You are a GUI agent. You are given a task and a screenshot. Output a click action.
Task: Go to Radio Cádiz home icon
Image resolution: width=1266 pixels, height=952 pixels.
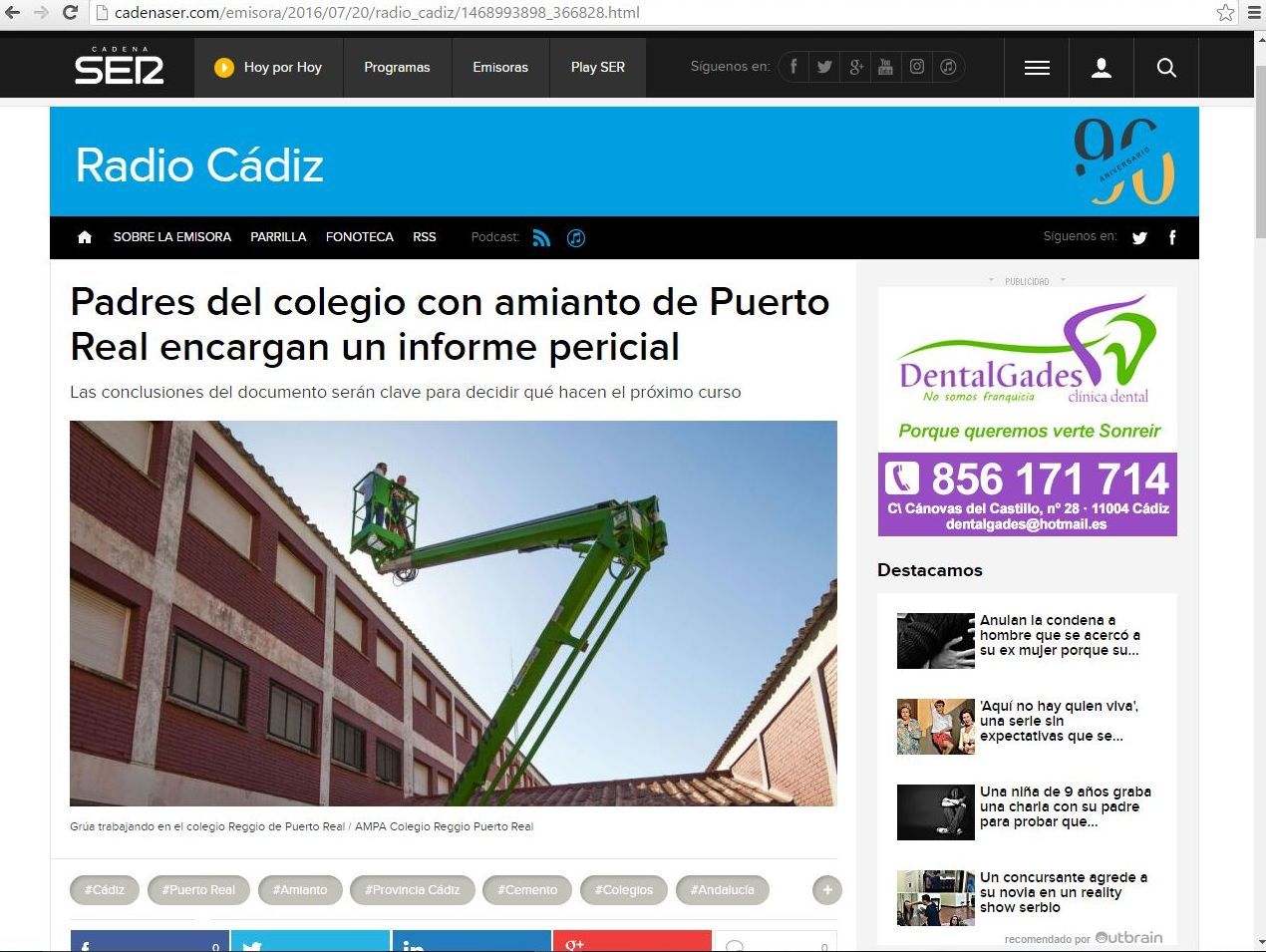[85, 237]
